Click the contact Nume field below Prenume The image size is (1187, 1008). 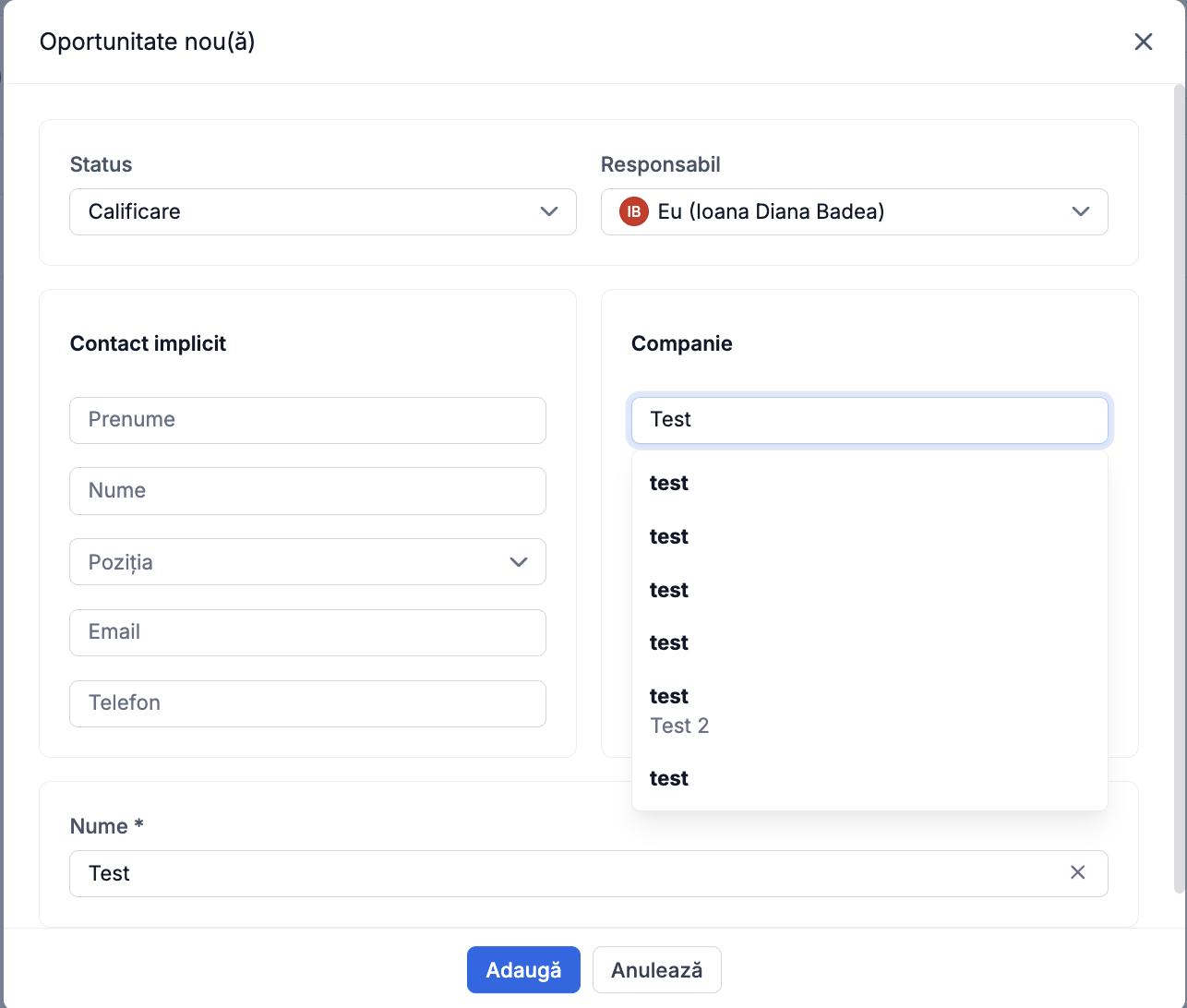(307, 490)
